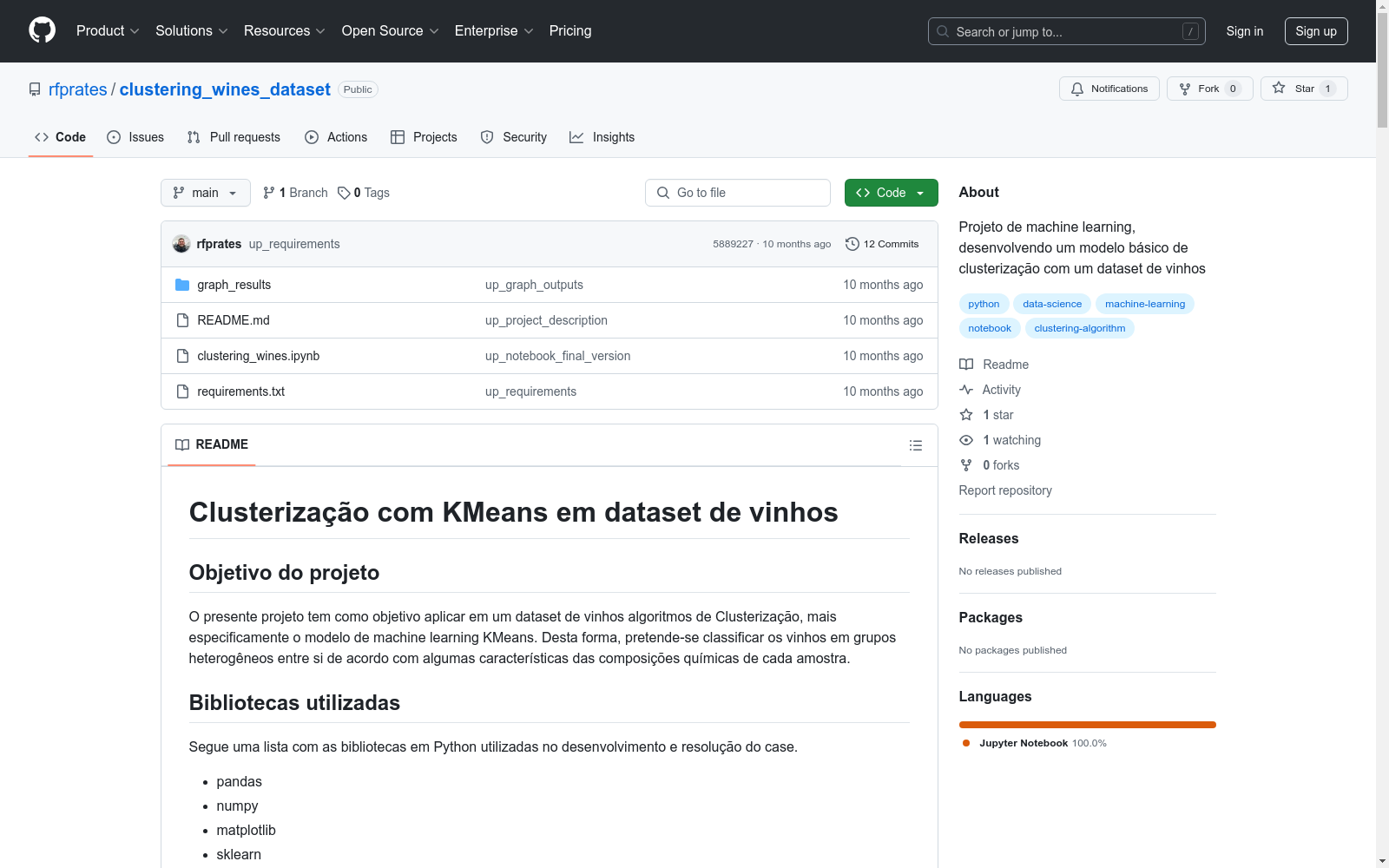Click the branch icon beside 1 Branch
The image size is (1389, 868).
[x=269, y=193]
